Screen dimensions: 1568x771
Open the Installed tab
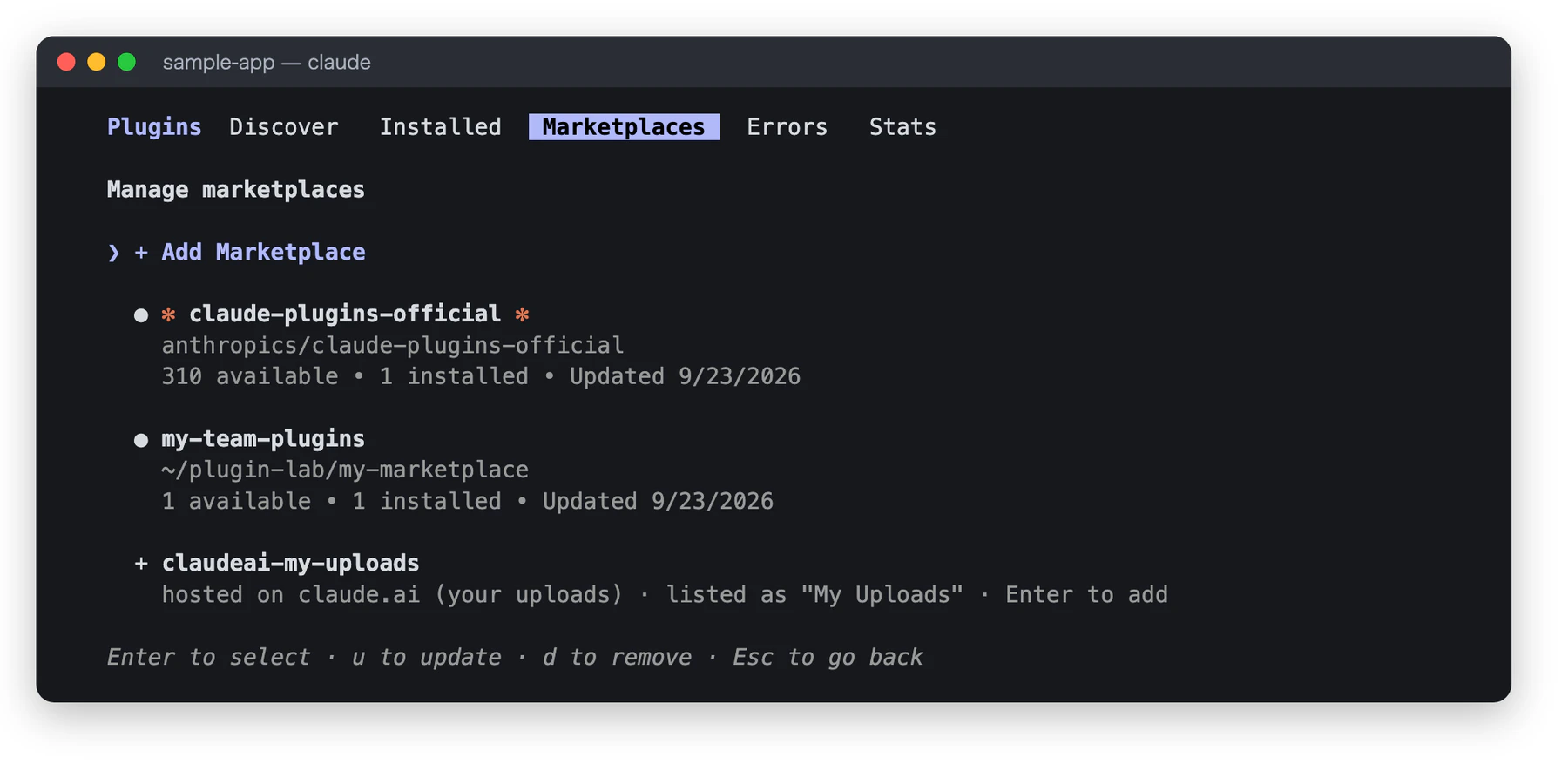pos(440,127)
